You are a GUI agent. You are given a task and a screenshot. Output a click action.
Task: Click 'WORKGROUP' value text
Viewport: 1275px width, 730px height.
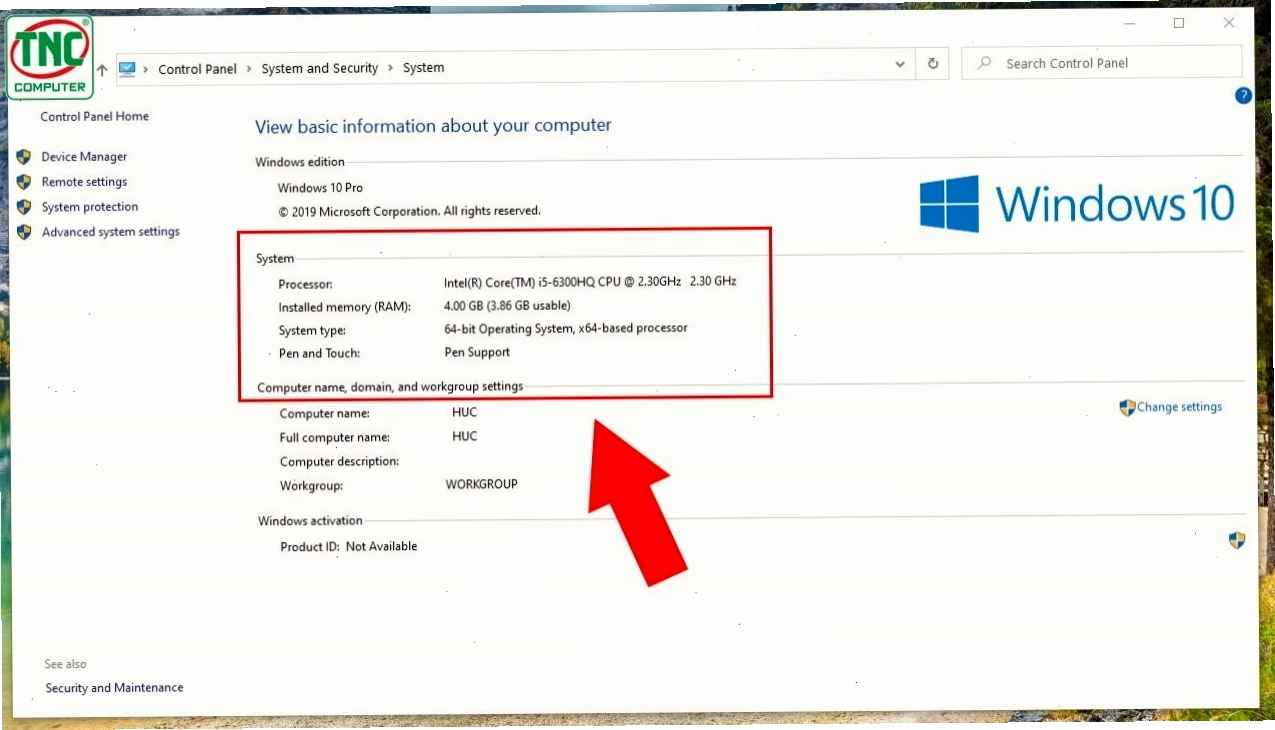pos(482,484)
